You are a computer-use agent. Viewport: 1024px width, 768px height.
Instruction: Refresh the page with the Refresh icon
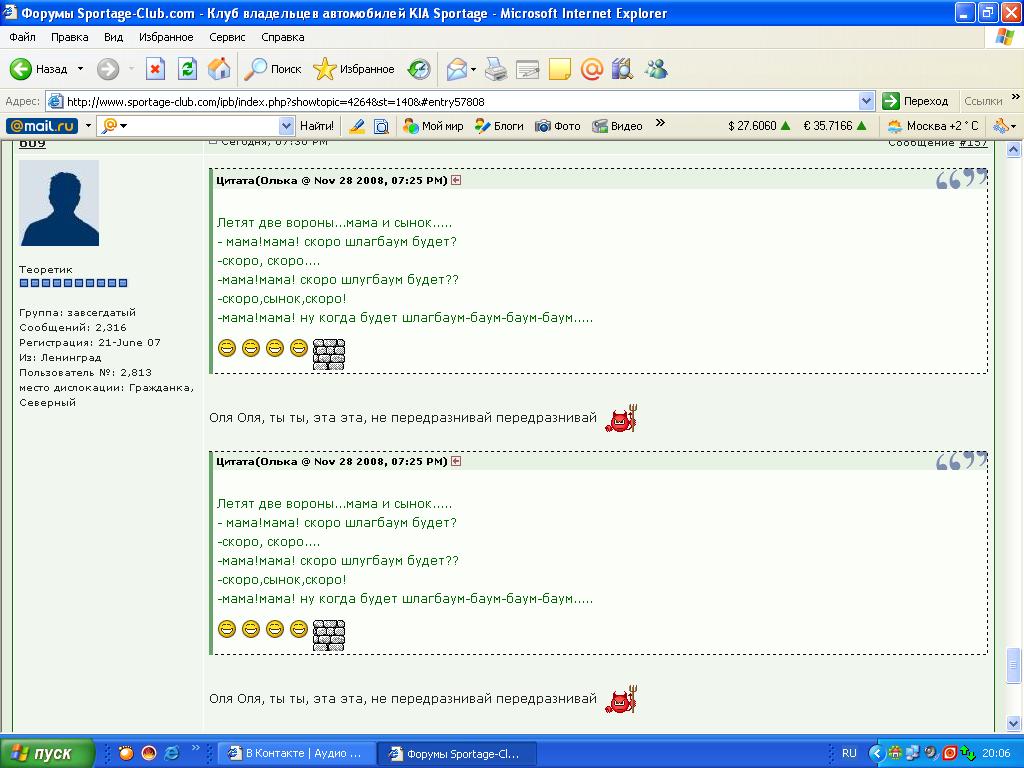(x=187, y=69)
